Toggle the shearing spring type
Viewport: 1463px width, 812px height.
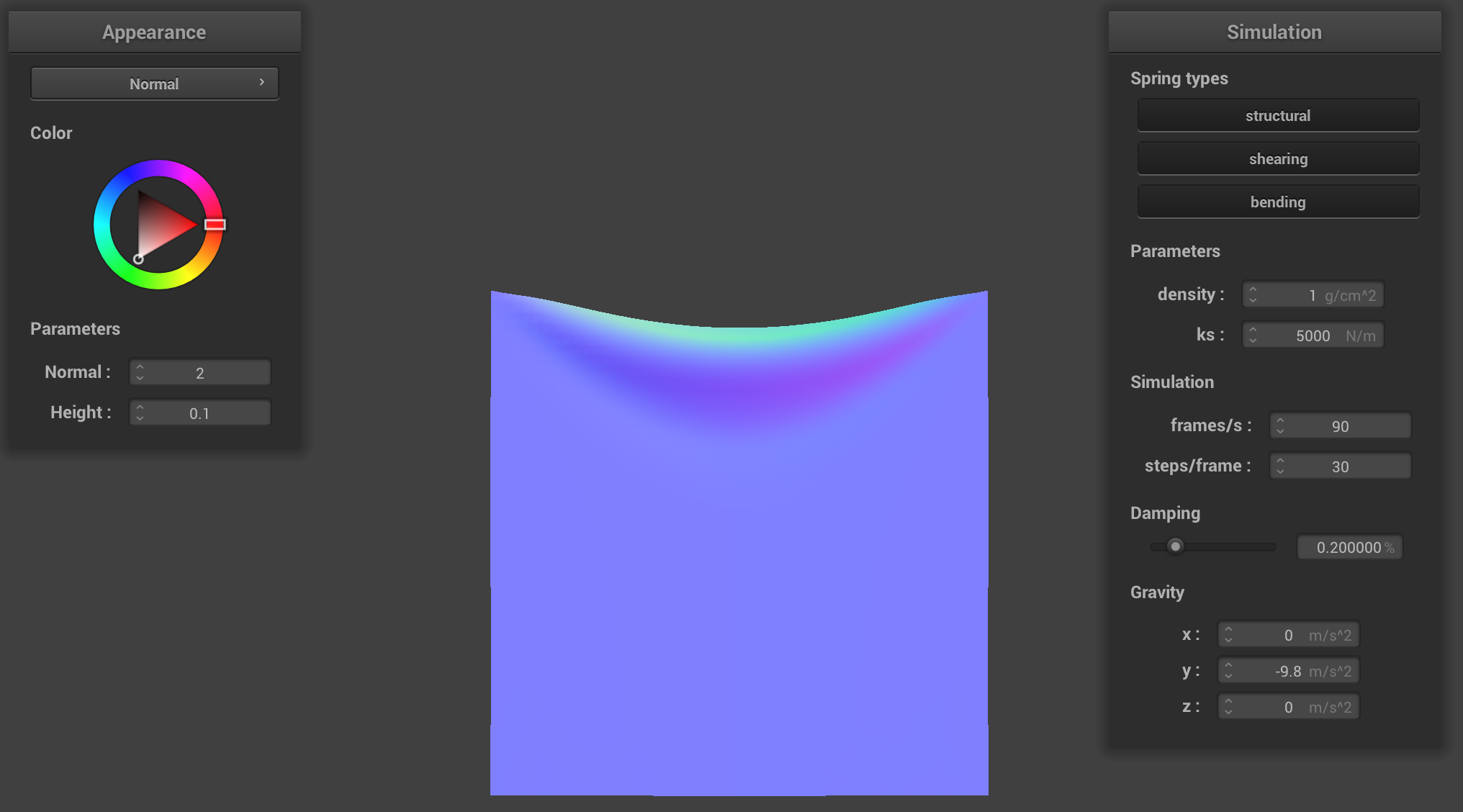[1278, 158]
